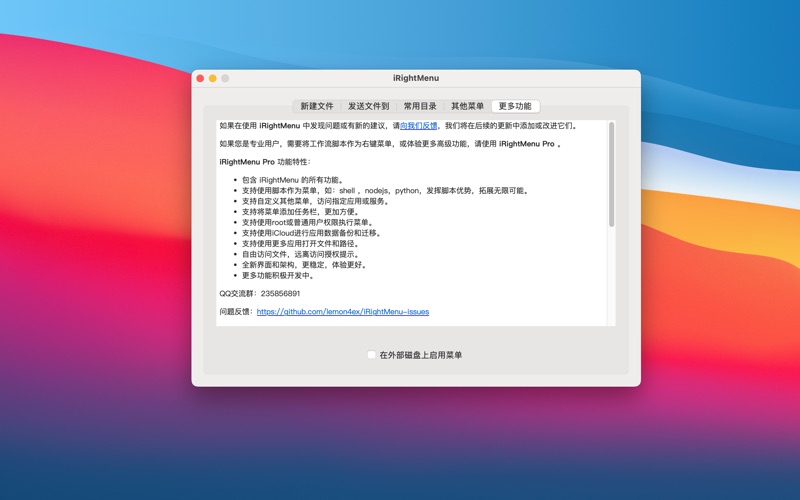
Task: Select the 常用目录 tab
Action: tap(420, 106)
